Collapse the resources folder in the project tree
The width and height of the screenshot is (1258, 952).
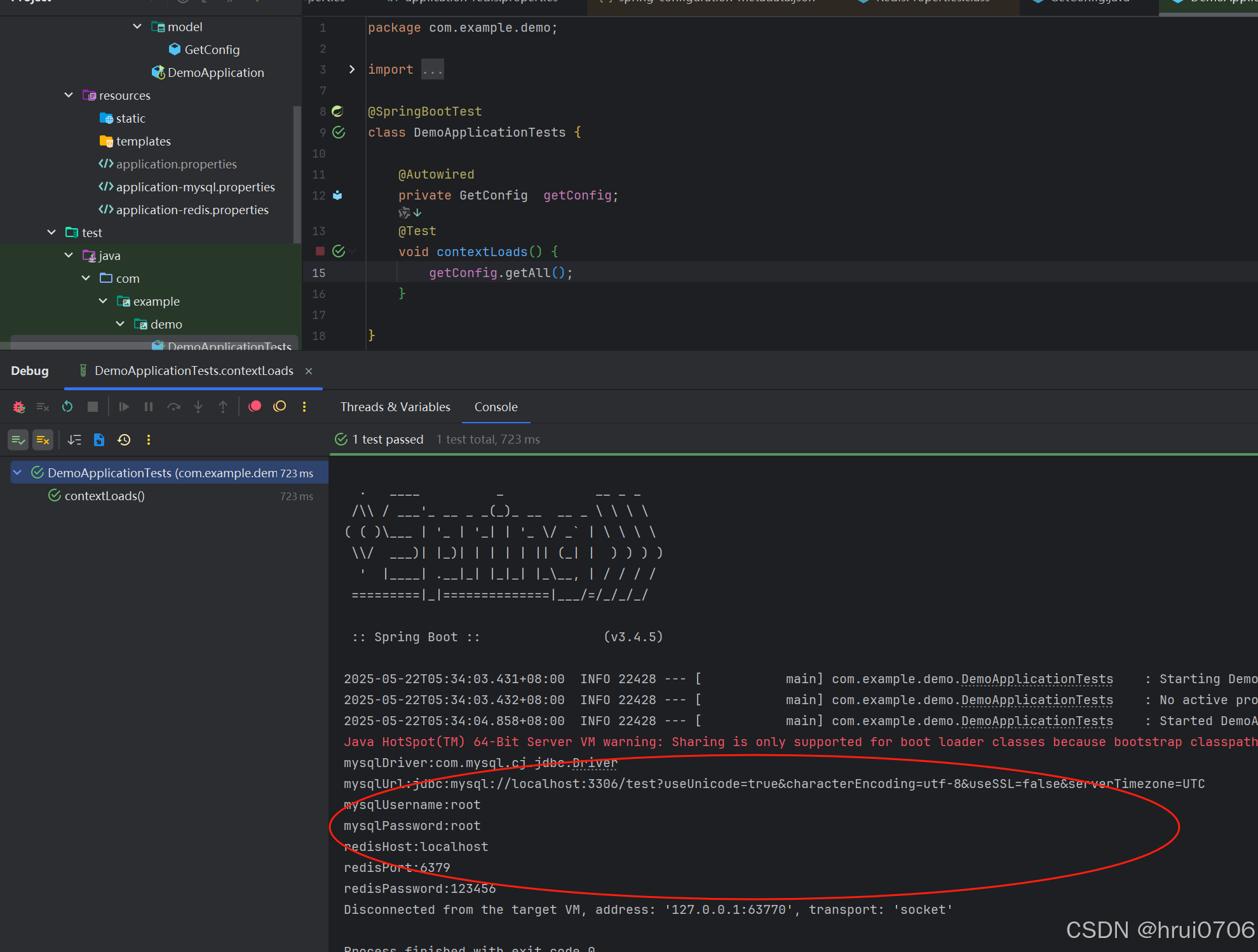click(x=69, y=95)
